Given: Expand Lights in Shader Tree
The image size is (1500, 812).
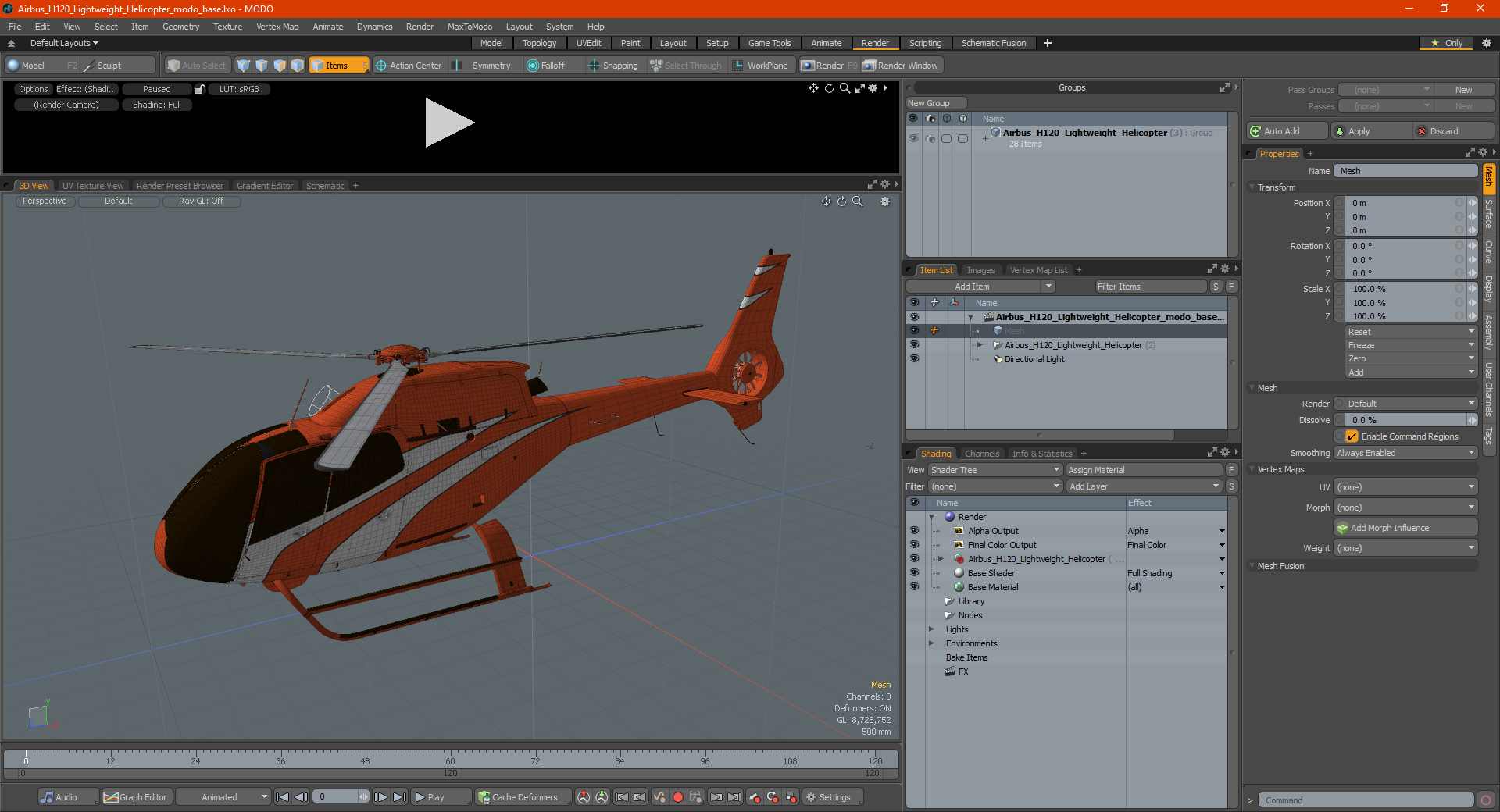Looking at the screenshot, I should click(x=931, y=629).
